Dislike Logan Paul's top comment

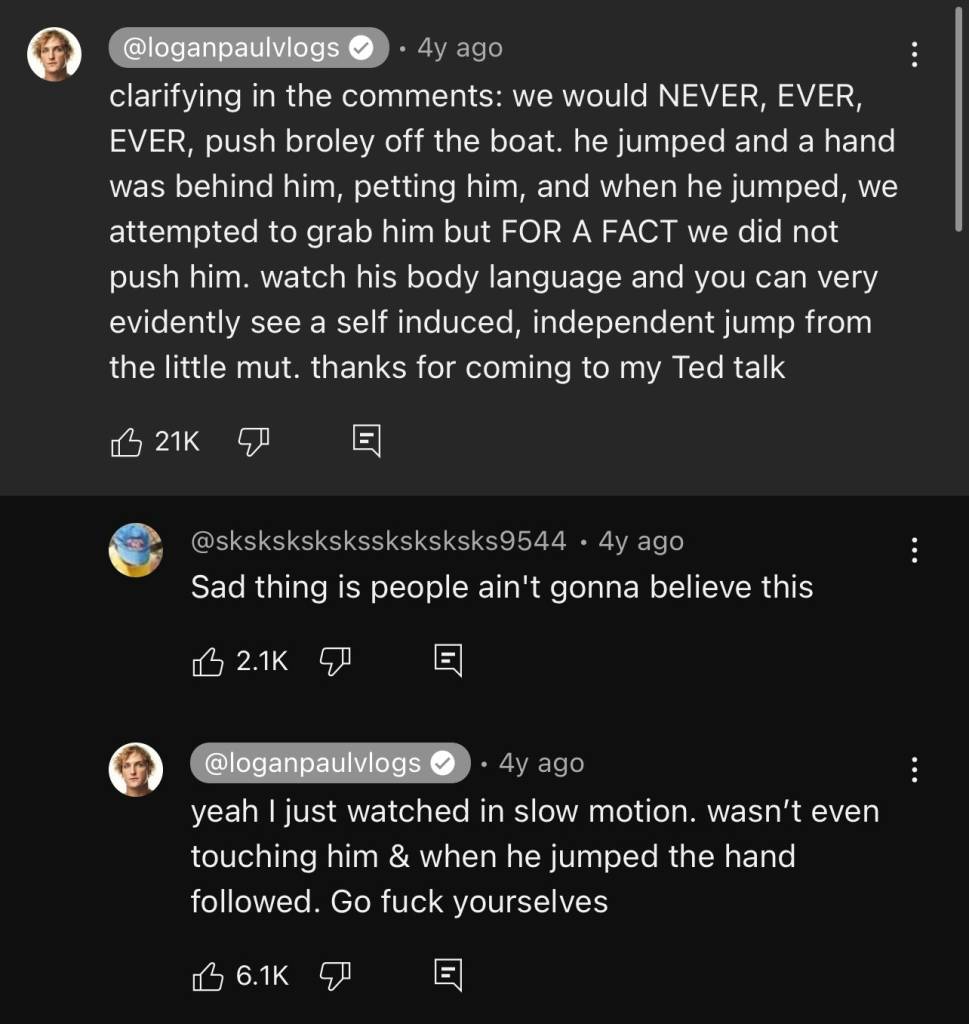coord(253,441)
